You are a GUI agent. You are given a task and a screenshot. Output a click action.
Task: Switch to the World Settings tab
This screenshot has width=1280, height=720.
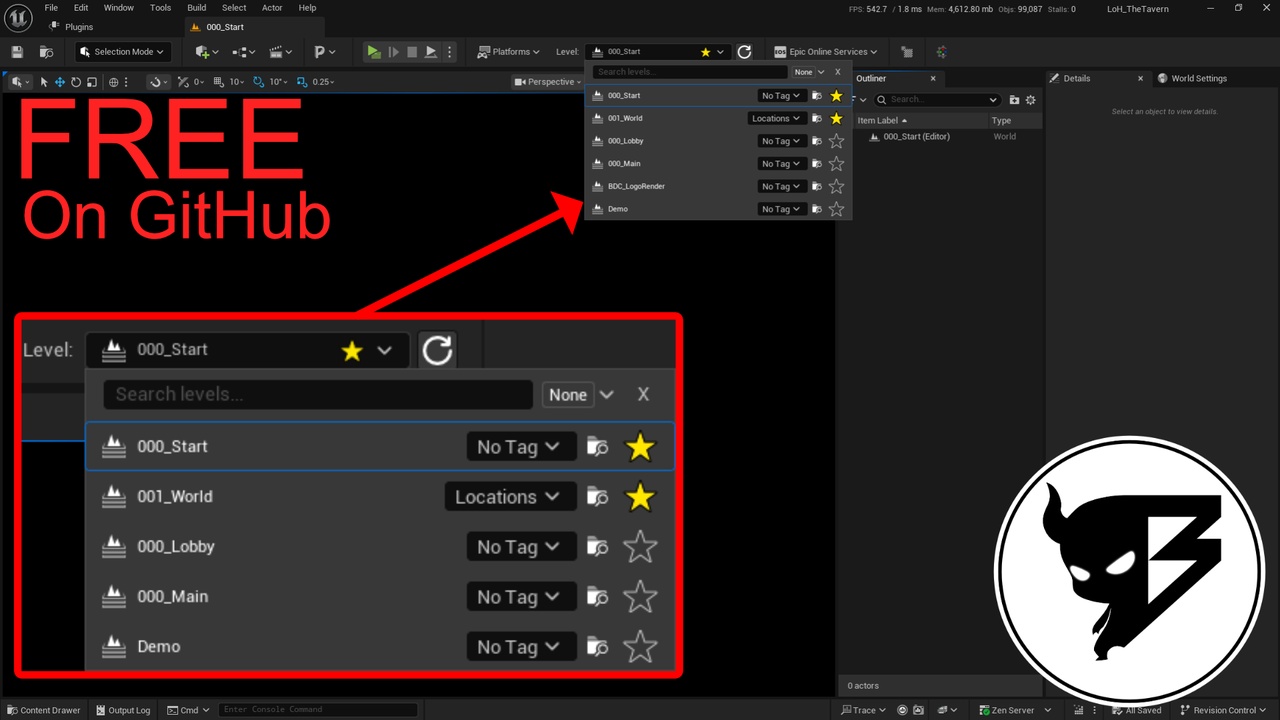click(x=1192, y=78)
